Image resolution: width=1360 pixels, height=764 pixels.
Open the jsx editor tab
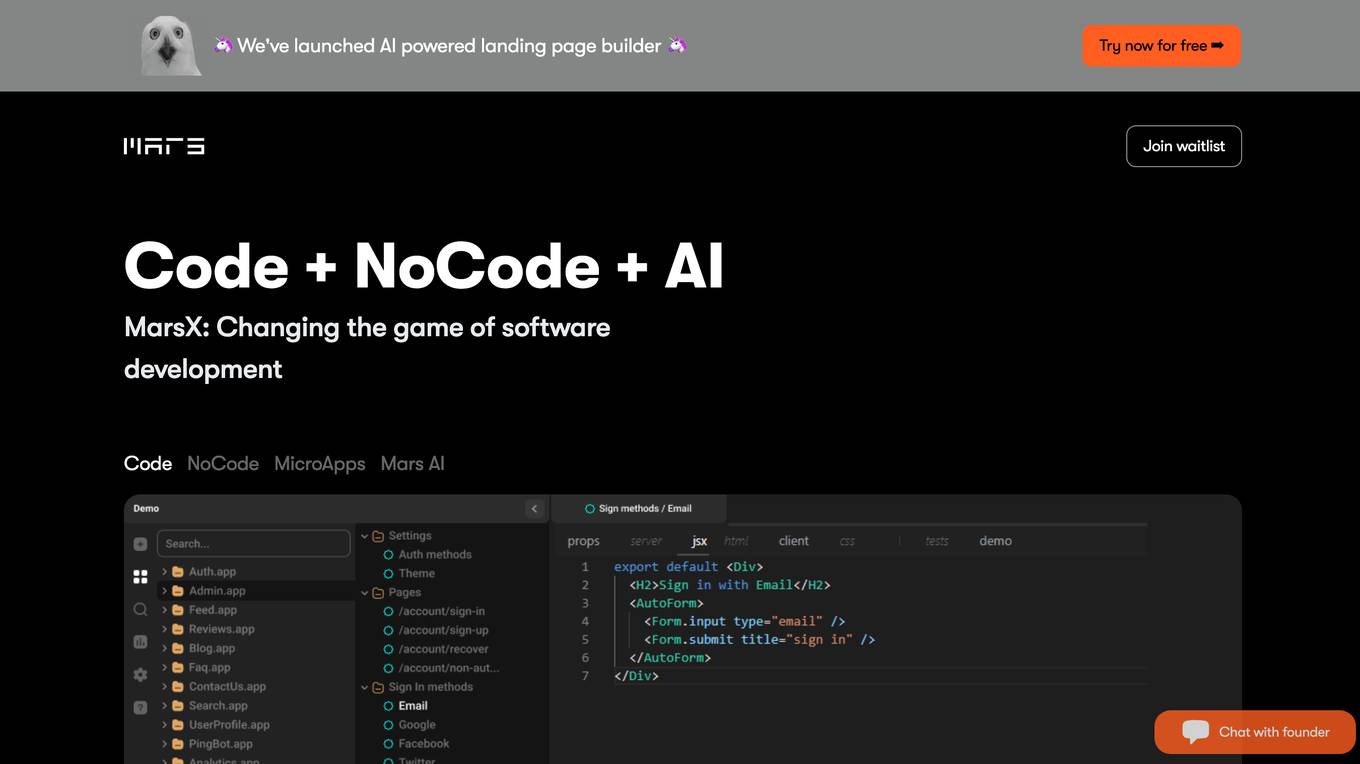click(x=700, y=541)
